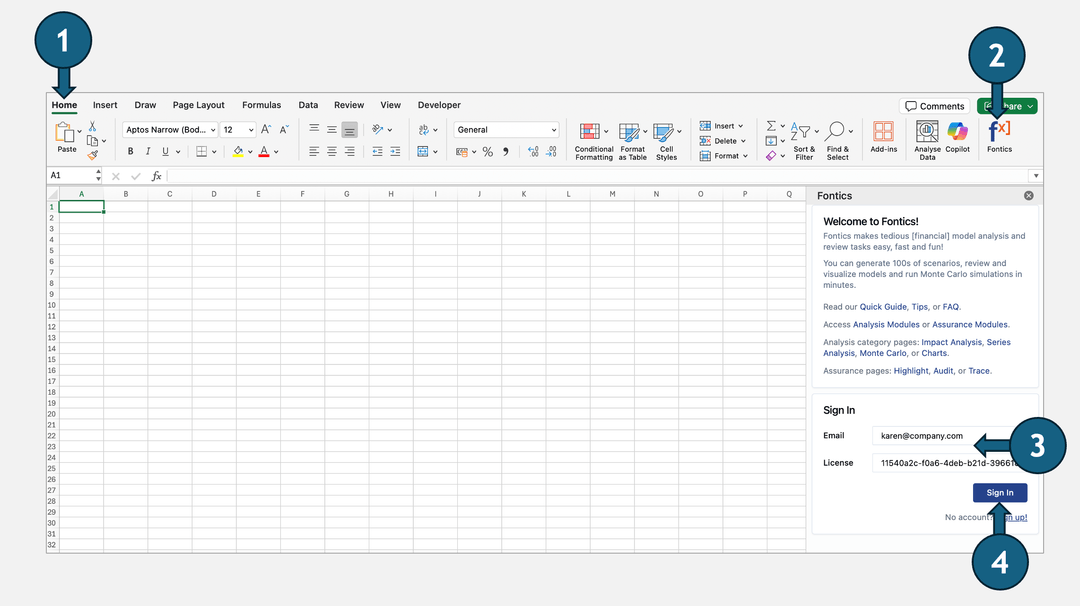Click the Insert Function fx icon
1080x606 pixels.
[156, 176]
